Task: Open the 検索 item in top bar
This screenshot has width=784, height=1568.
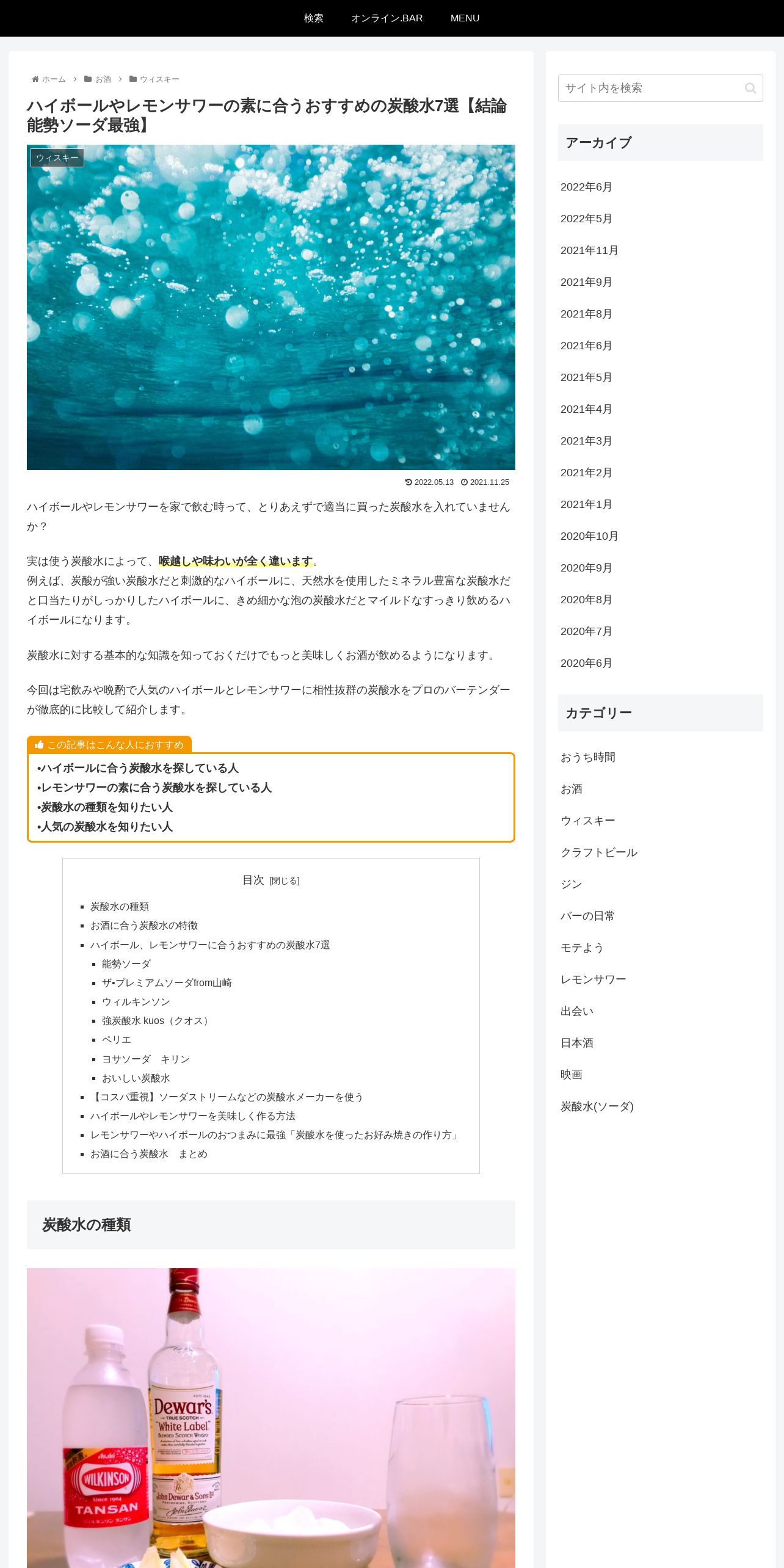Action: tap(314, 18)
